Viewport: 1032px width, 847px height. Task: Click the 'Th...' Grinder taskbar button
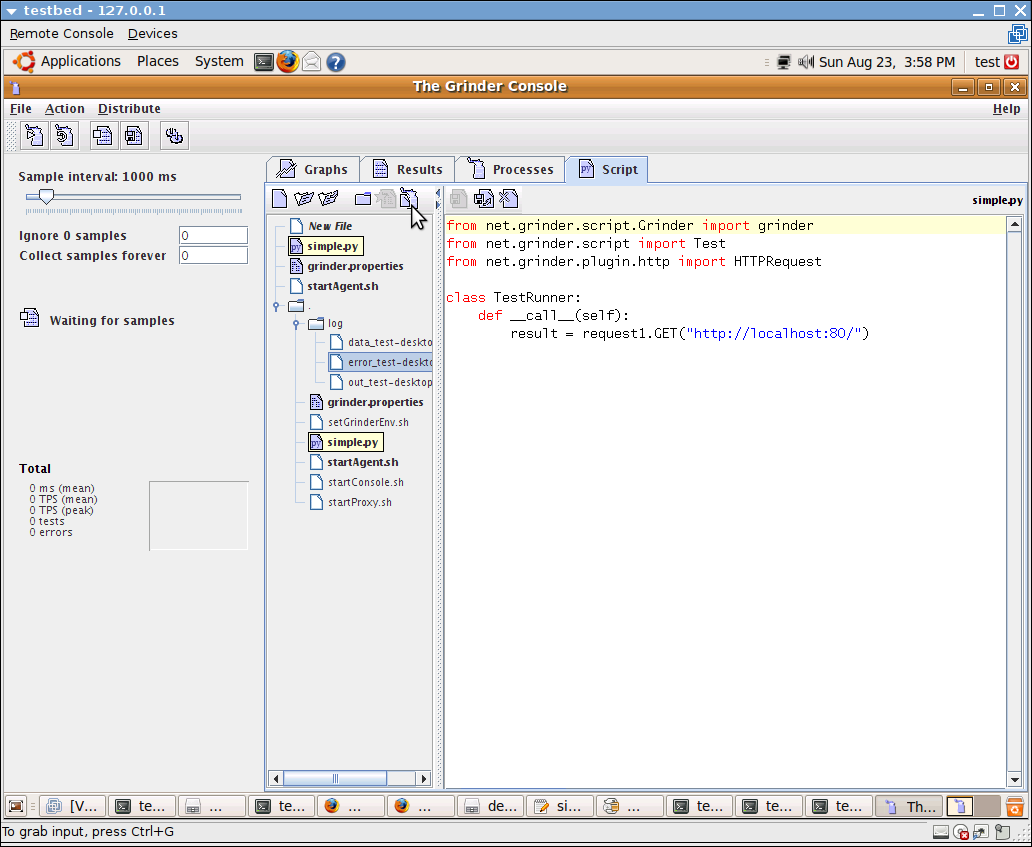[910, 806]
